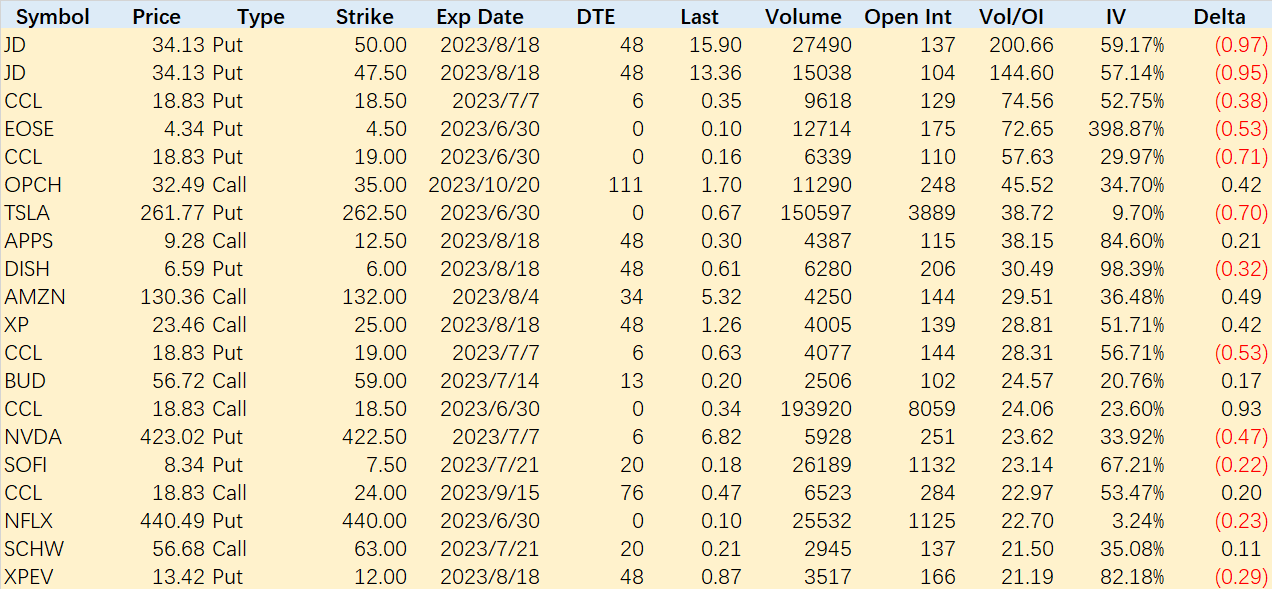1272x589 pixels.
Task: Select the NFLX symbol cell
Action: point(29,521)
